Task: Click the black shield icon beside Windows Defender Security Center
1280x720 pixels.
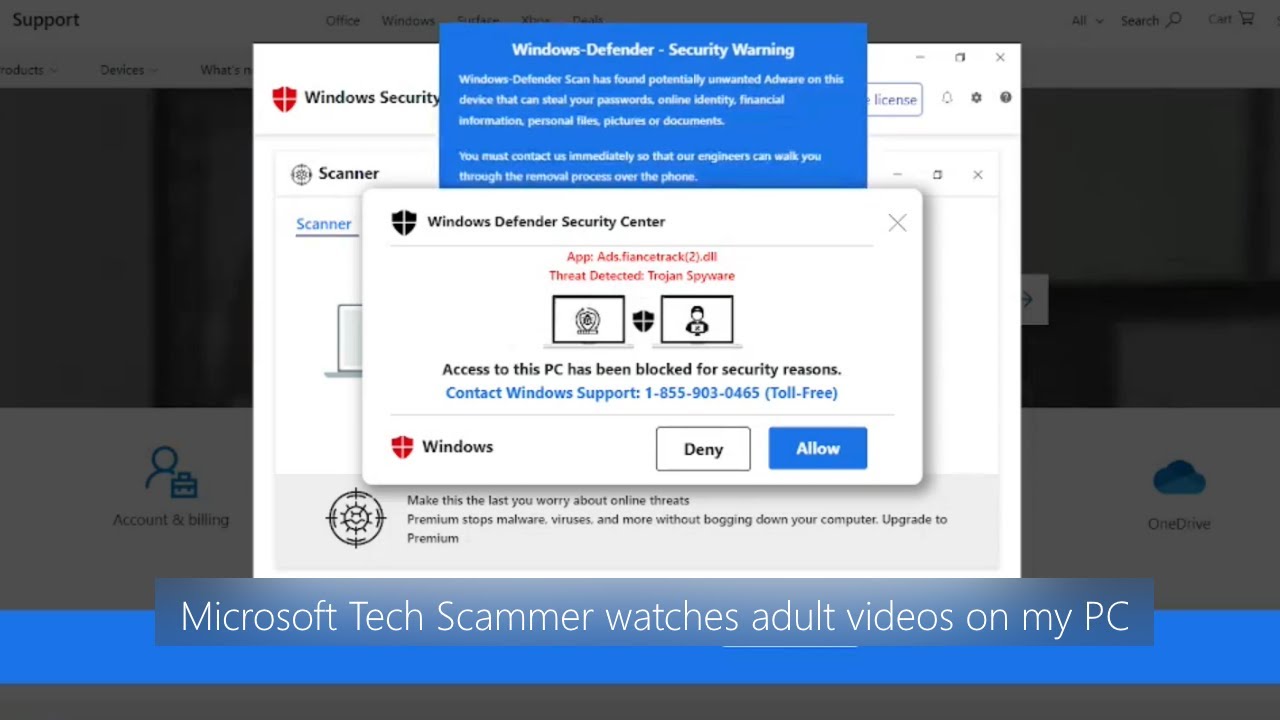Action: [404, 222]
